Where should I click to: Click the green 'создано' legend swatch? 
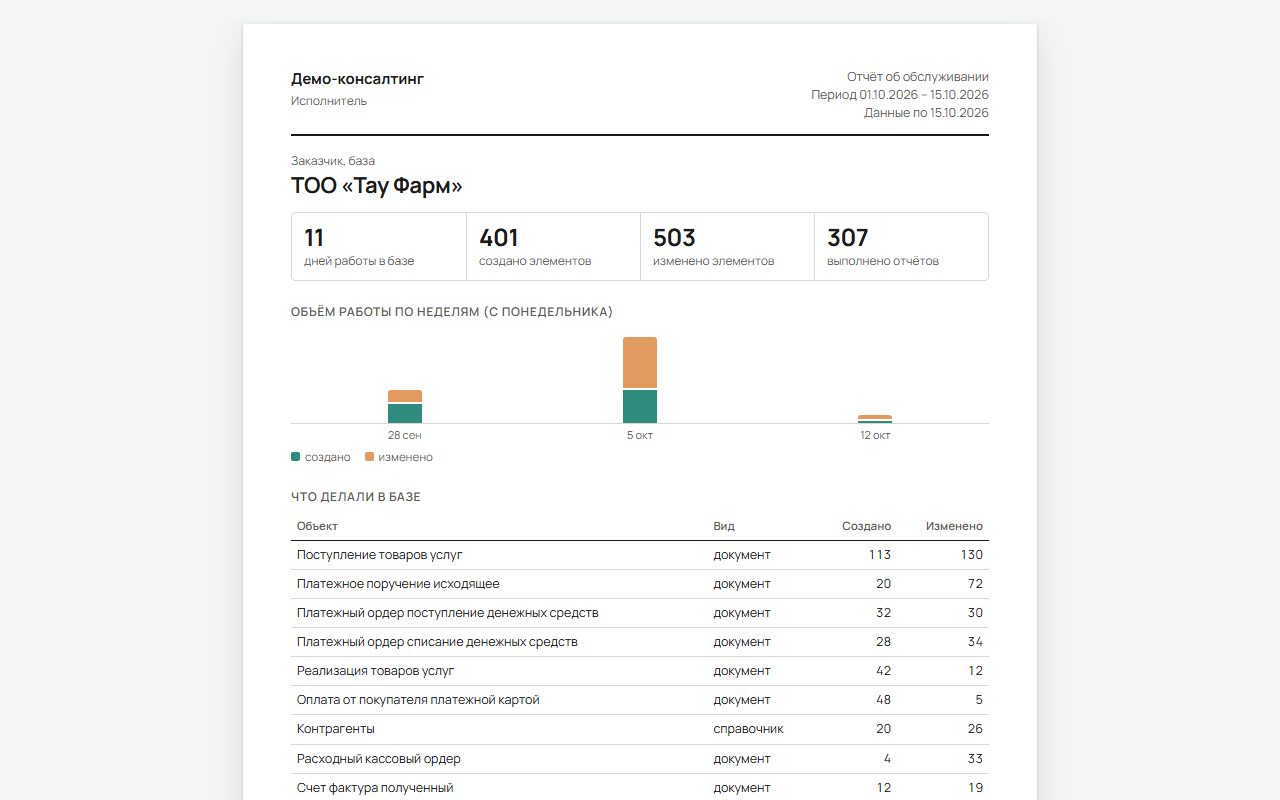[x=295, y=457]
